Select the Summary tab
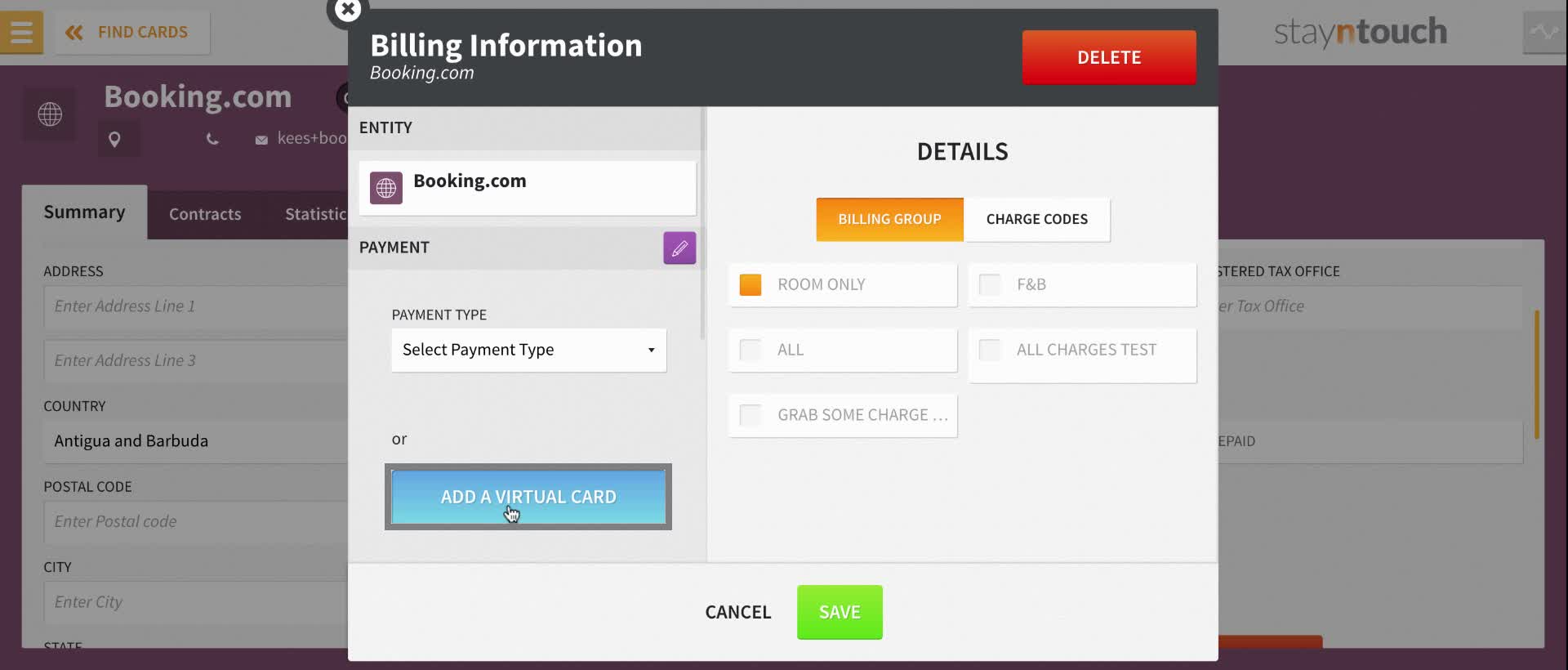 85,212
